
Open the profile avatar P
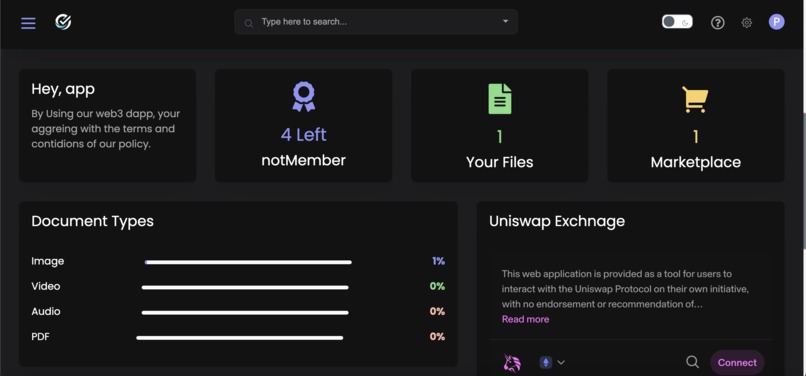[776, 22]
